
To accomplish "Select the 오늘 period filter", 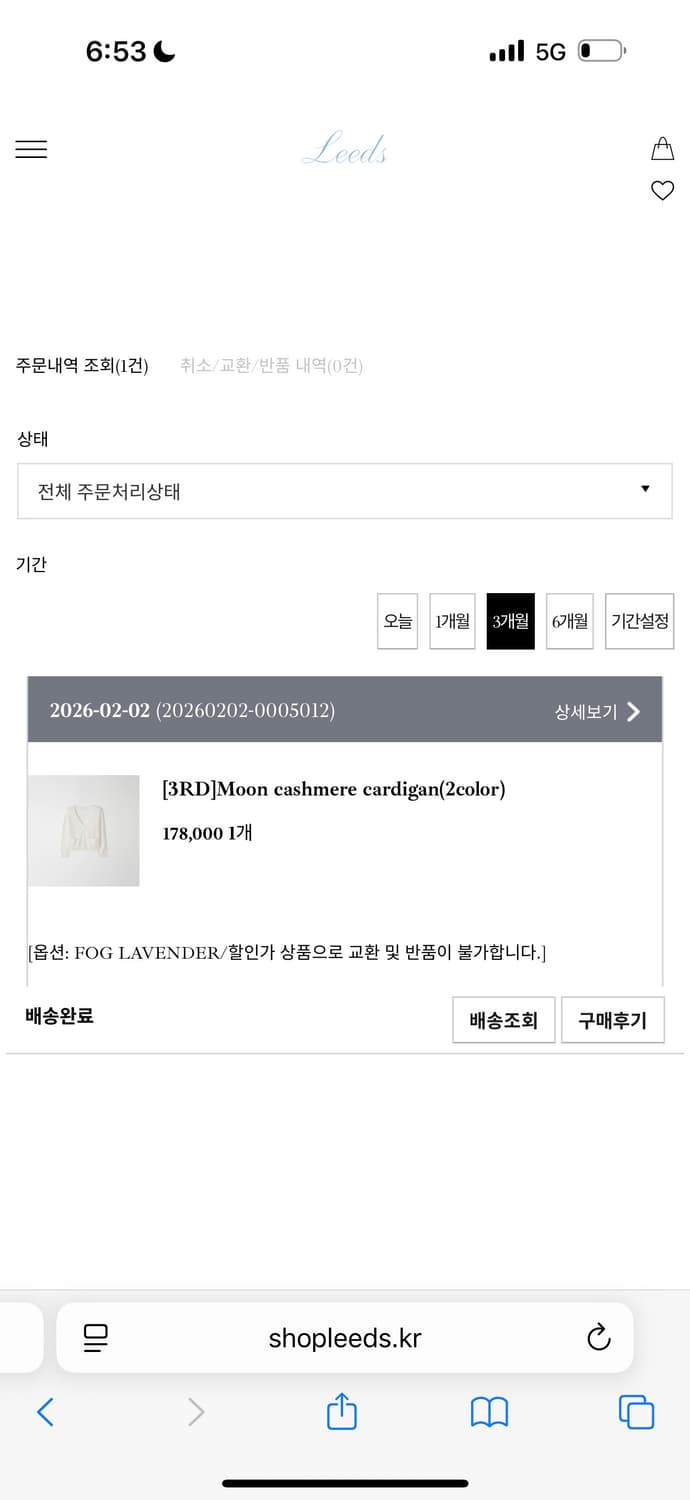I will tap(397, 621).
